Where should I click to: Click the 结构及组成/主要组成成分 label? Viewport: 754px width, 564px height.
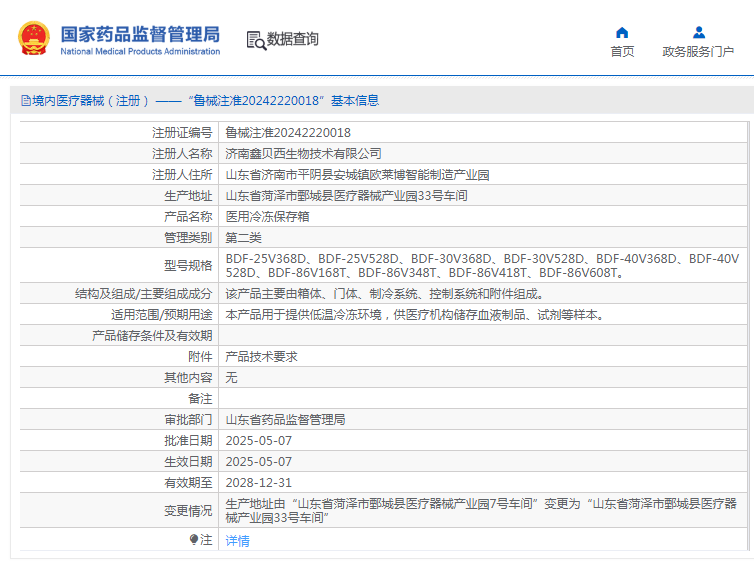click(x=144, y=294)
